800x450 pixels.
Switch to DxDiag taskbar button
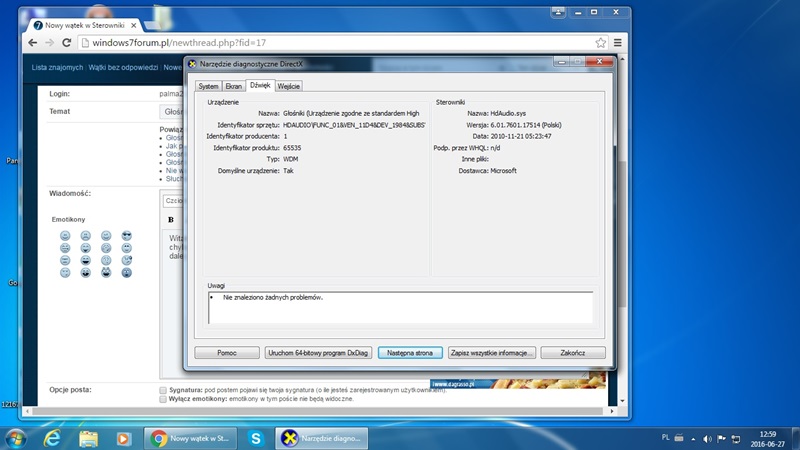(x=322, y=438)
